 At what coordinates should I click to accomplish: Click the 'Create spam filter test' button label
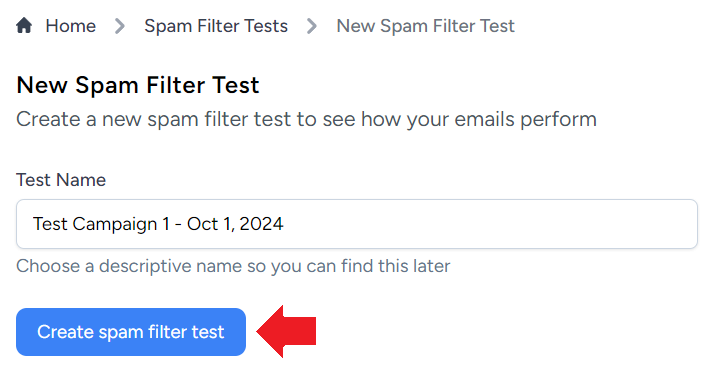coord(131,332)
